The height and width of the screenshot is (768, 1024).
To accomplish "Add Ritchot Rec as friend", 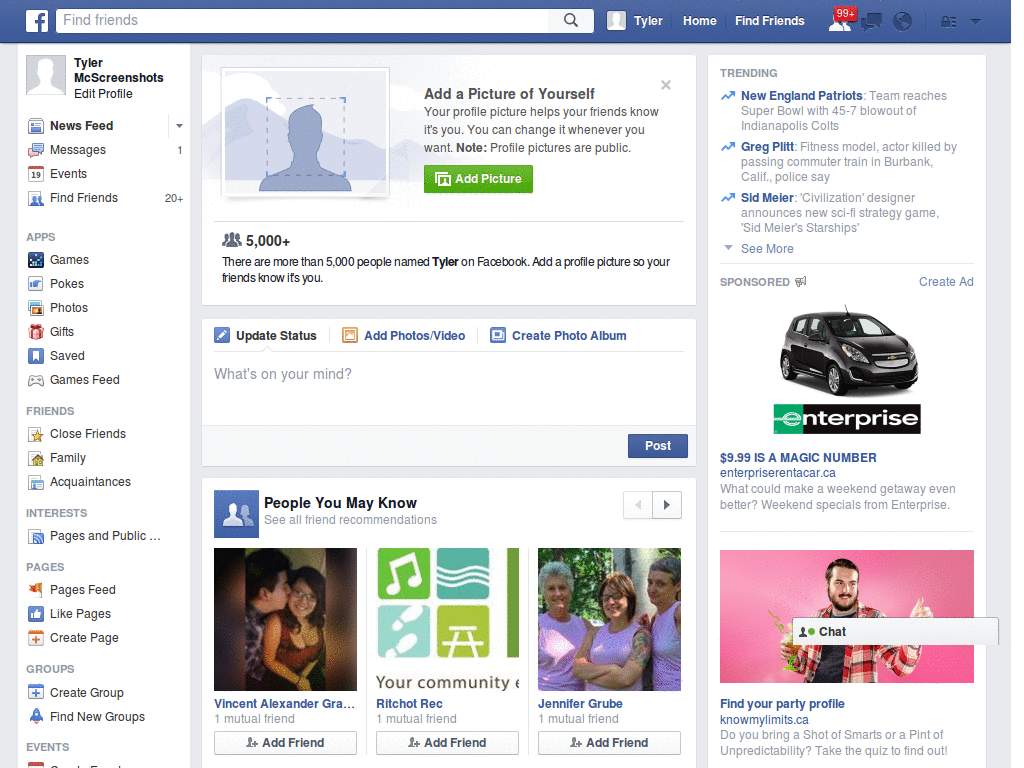I will (x=447, y=743).
